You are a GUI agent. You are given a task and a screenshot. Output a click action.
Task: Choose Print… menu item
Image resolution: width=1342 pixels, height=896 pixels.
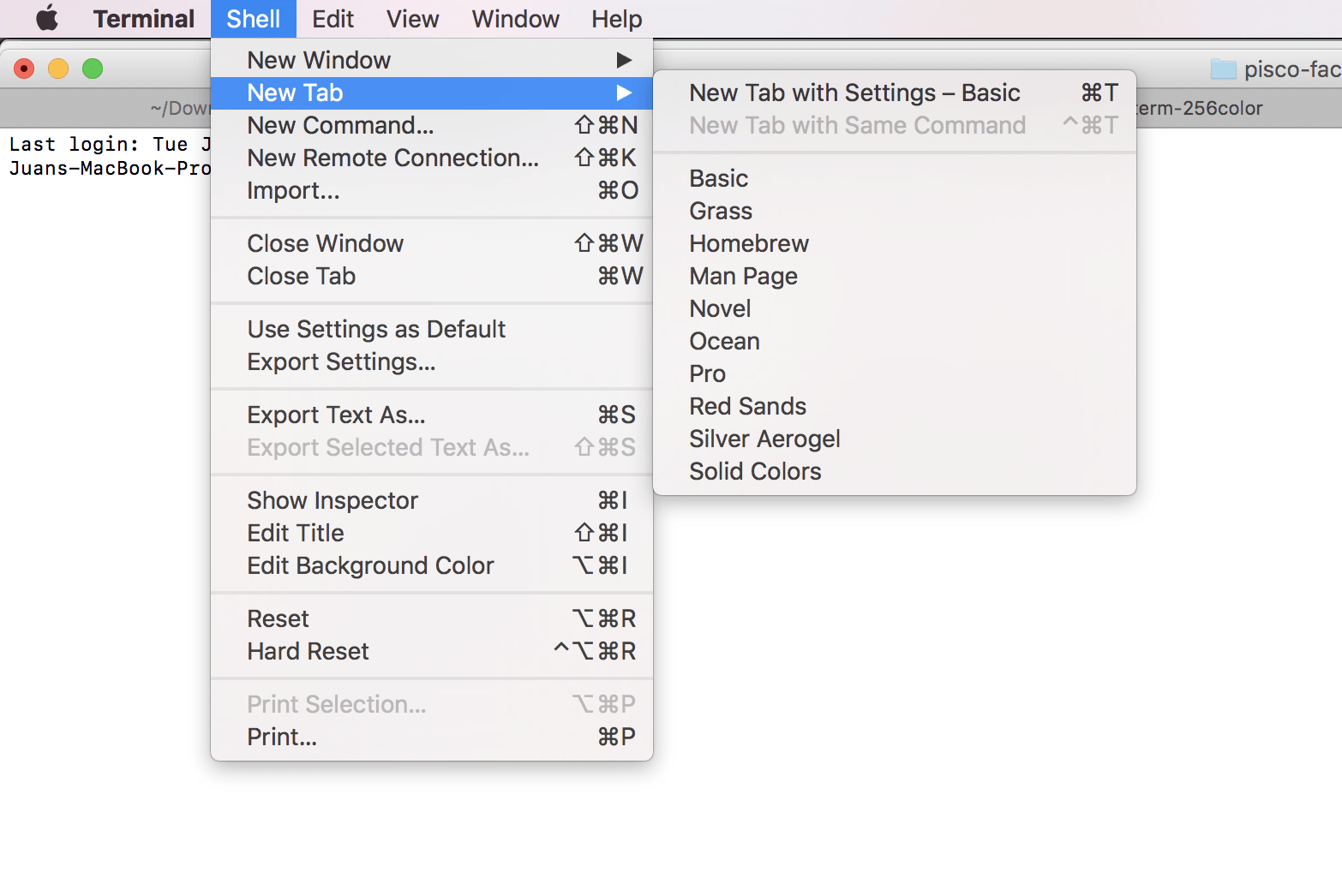pyautogui.click(x=432, y=737)
